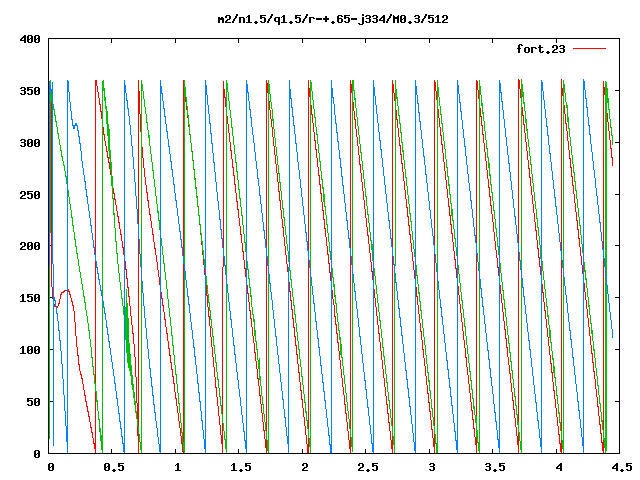Image resolution: width=640 pixels, height=480 pixels.
Task: Click x-axis label 4.5
Action: [621, 467]
